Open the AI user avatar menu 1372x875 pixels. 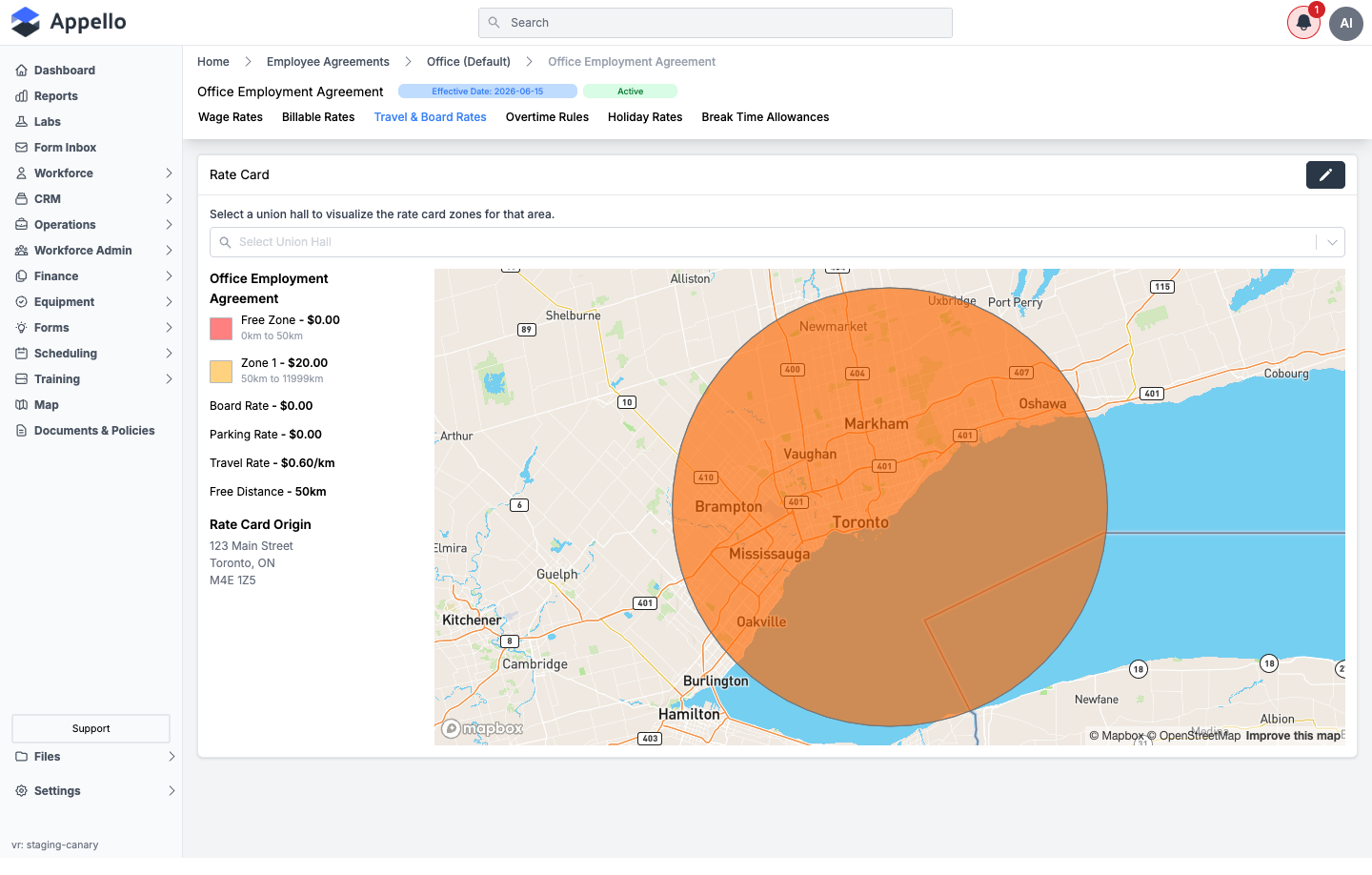(x=1346, y=23)
